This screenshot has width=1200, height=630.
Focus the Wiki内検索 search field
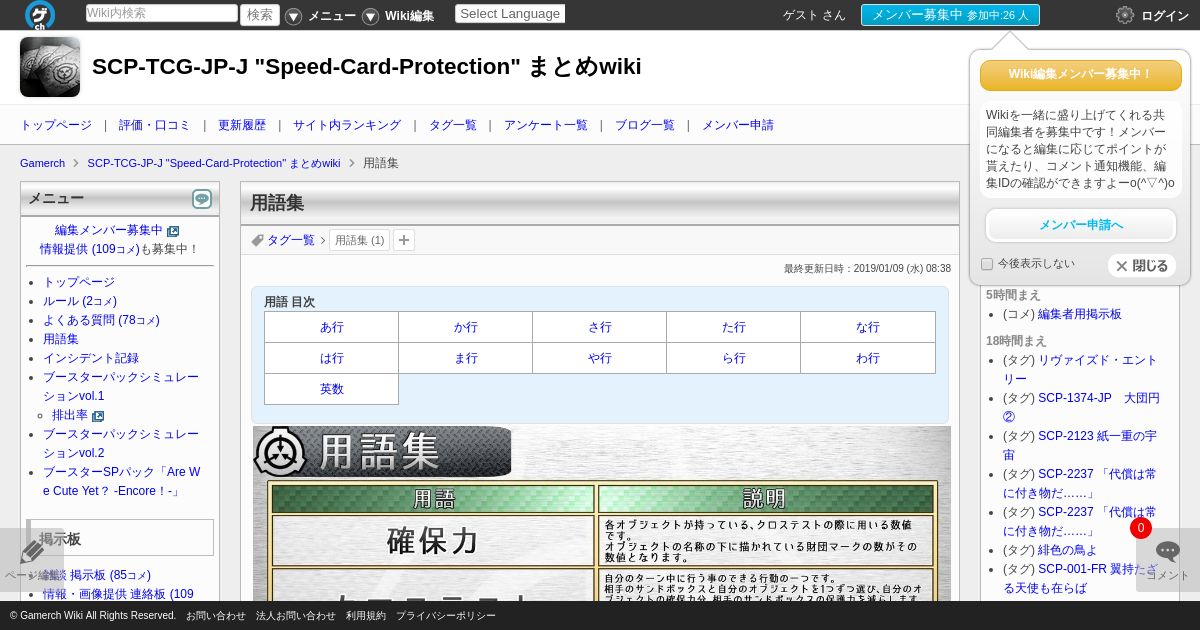pos(162,13)
